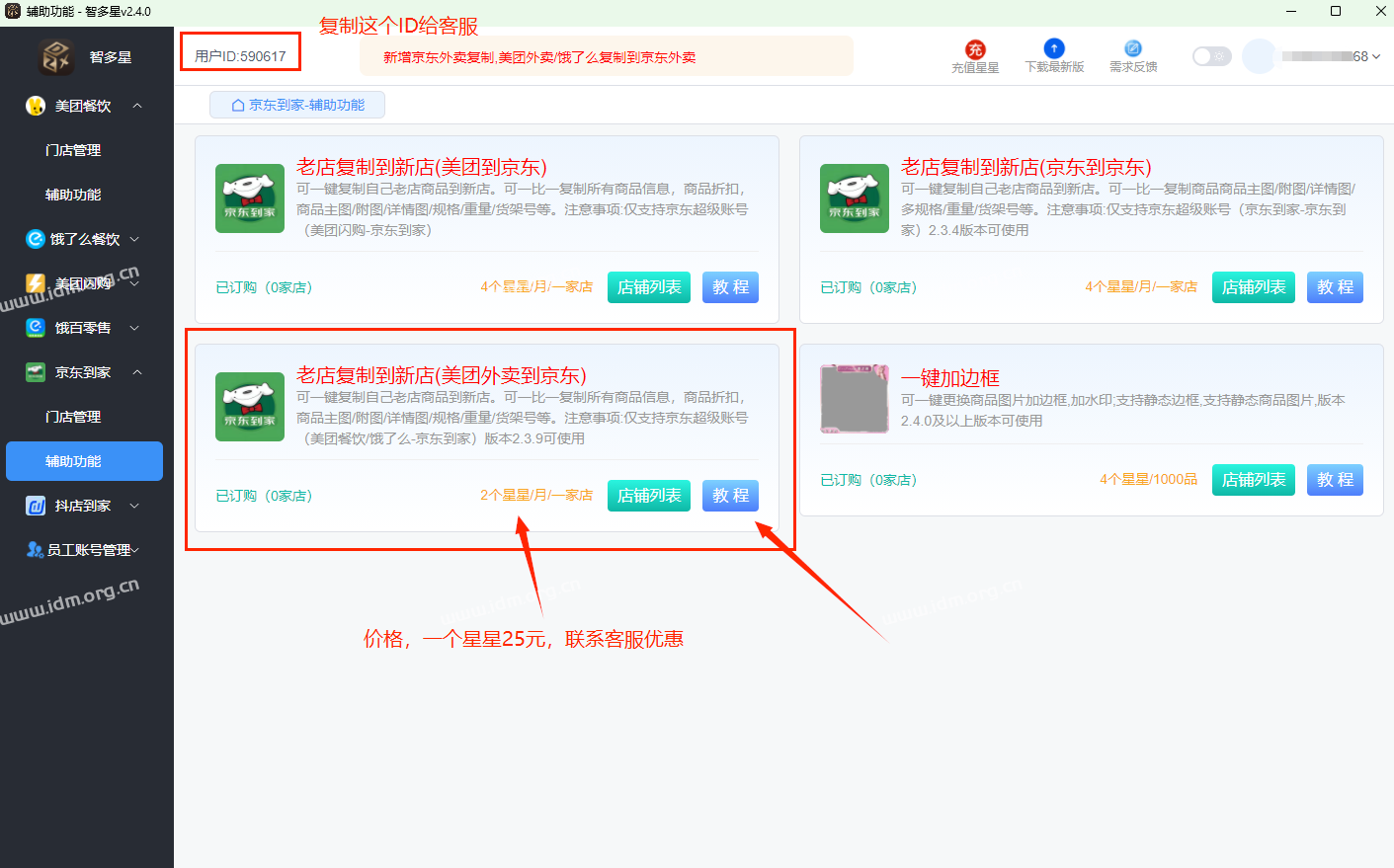
Task: Open 教程 for 一键加边框 card
Action: (x=1335, y=480)
